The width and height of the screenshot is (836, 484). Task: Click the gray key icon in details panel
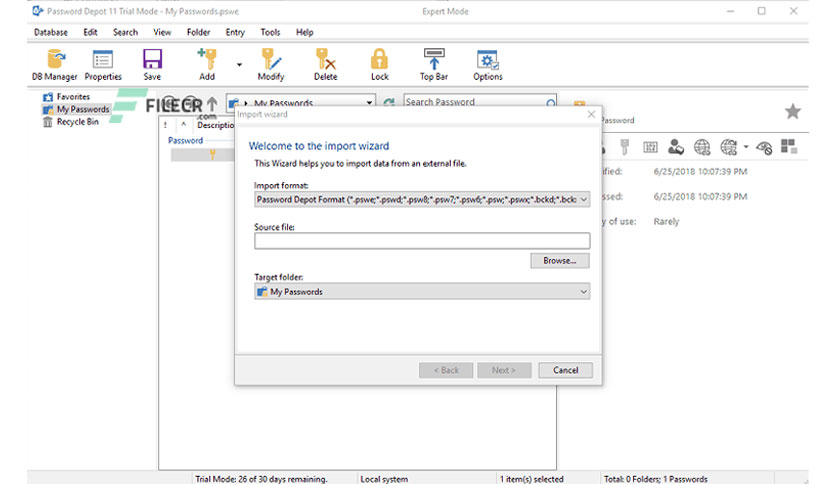tap(624, 147)
